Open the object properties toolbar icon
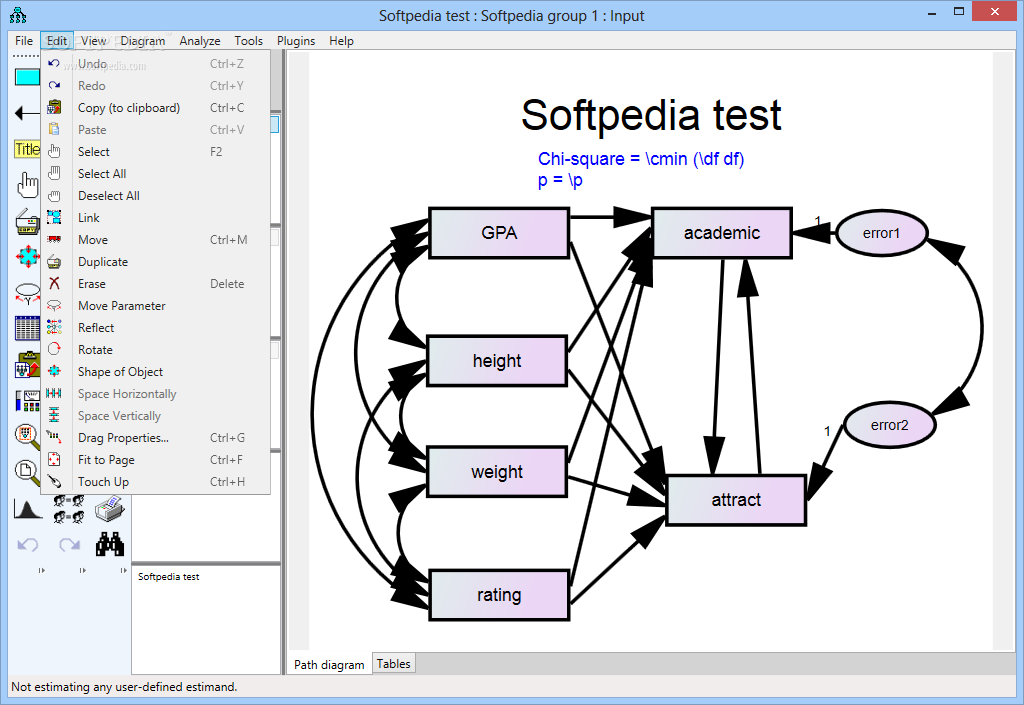1024x705 pixels. (x=27, y=400)
